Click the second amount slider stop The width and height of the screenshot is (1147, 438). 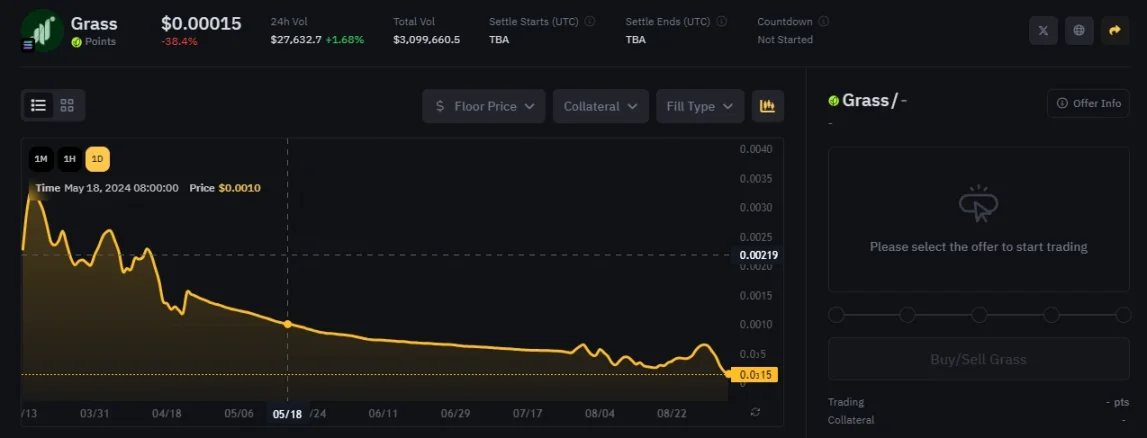[907, 315]
